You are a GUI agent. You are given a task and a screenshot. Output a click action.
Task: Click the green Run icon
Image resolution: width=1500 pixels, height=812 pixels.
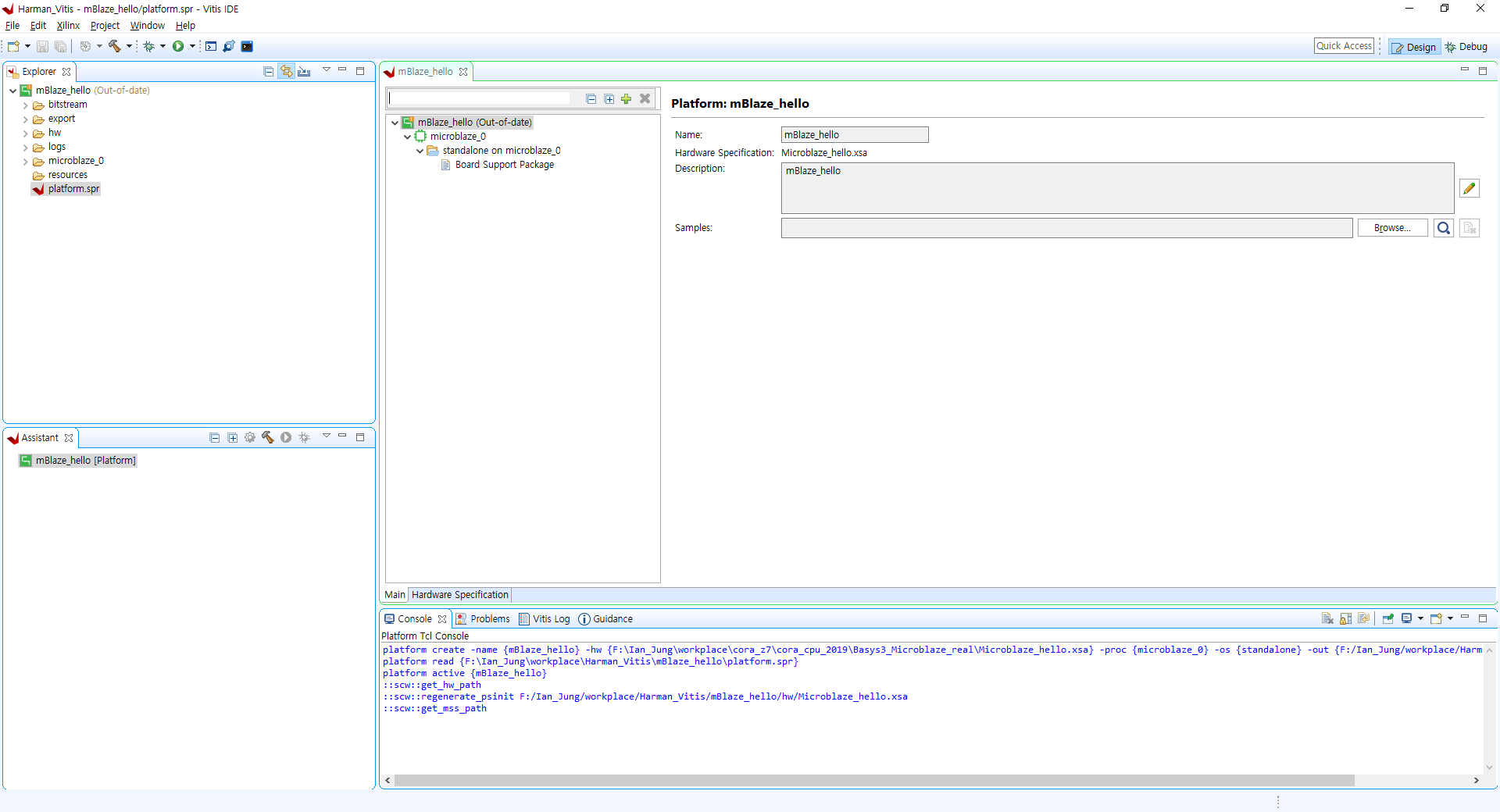coord(178,47)
